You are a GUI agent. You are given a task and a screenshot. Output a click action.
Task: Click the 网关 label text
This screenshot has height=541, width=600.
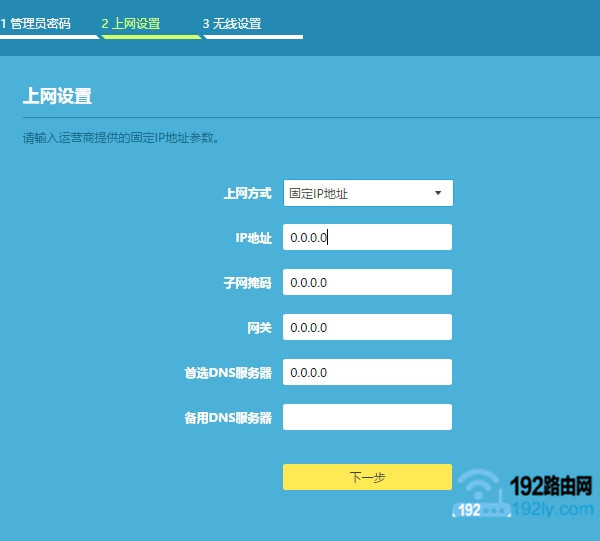tap(258, 328)
